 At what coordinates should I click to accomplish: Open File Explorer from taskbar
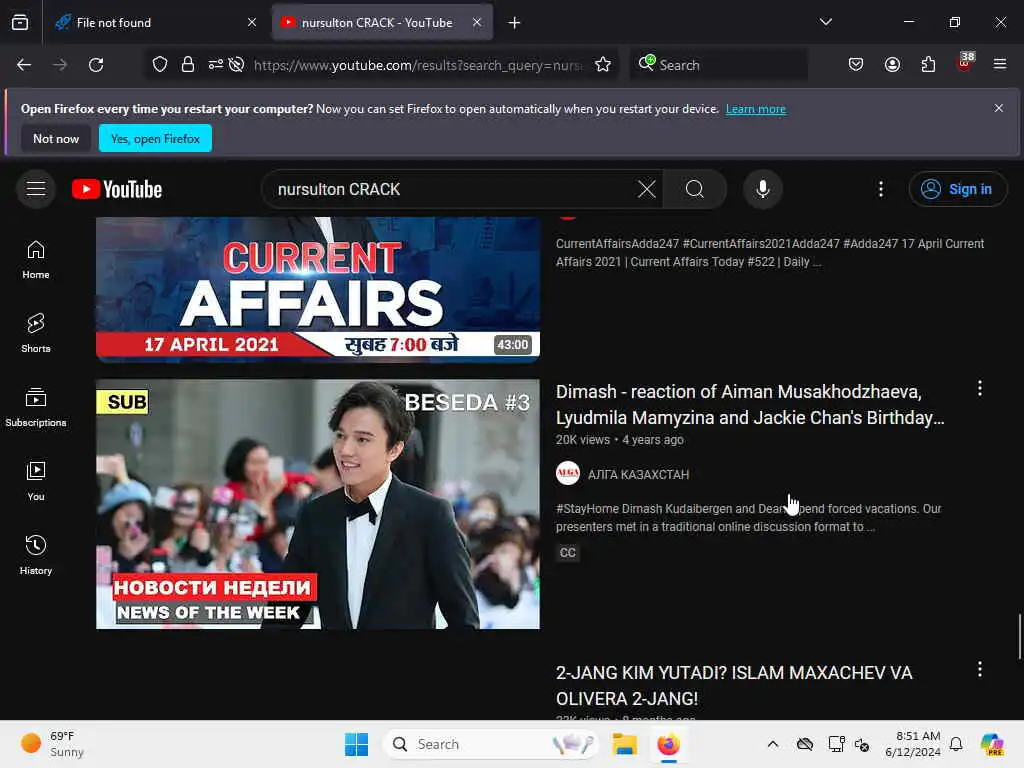click(624, 744)
